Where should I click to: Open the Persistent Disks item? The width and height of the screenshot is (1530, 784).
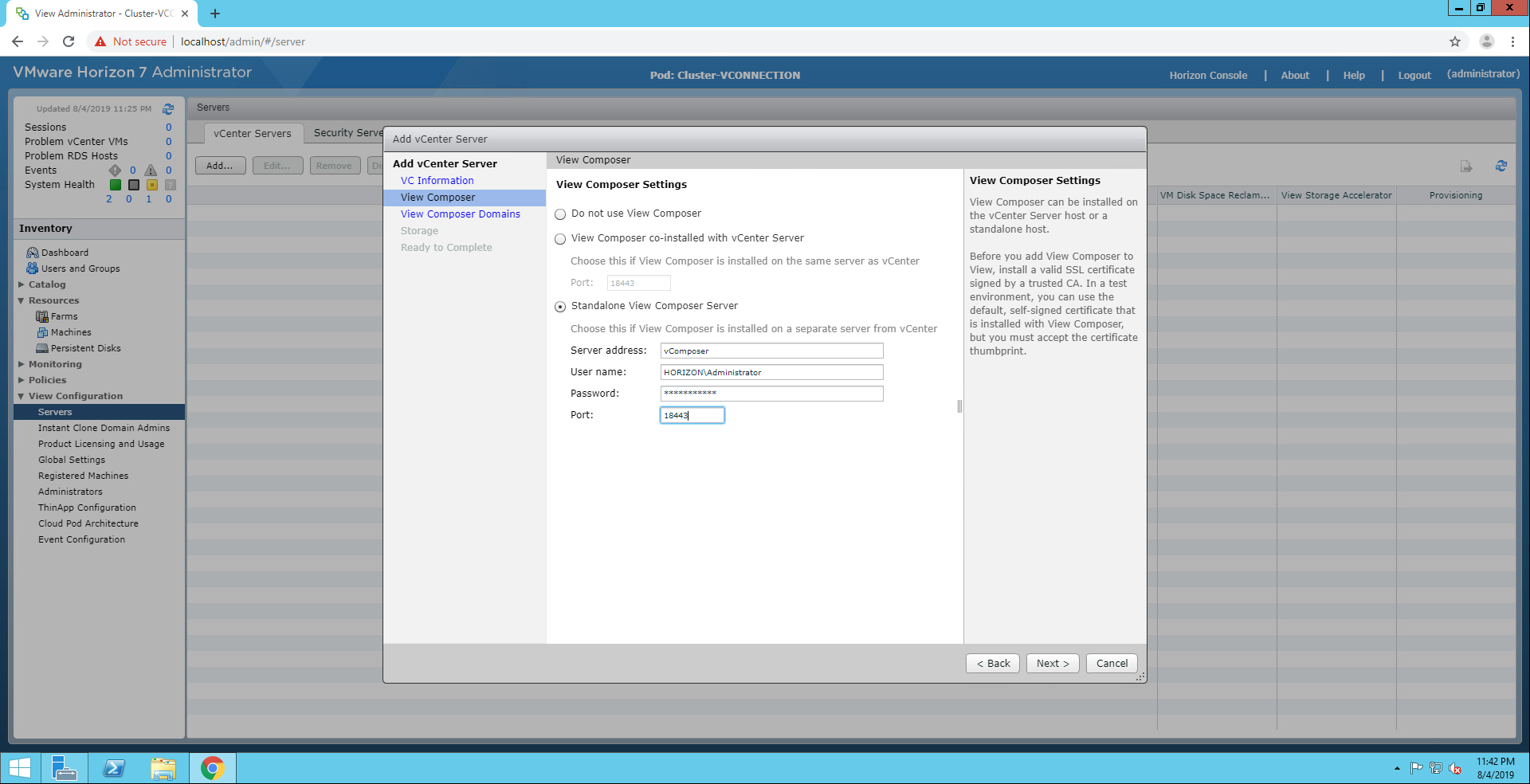[85, 348]
